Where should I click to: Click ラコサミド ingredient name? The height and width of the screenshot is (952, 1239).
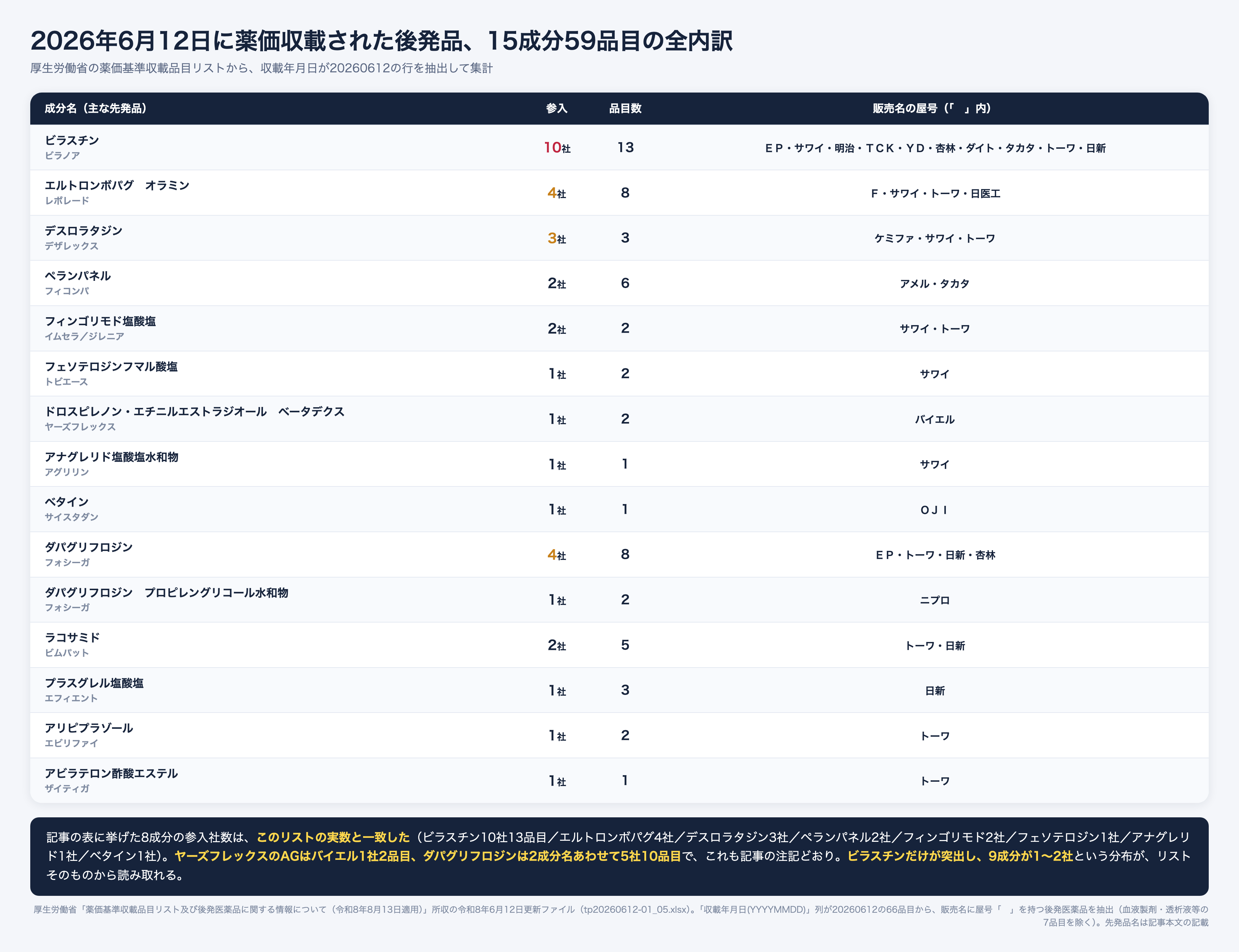[72, 638]
